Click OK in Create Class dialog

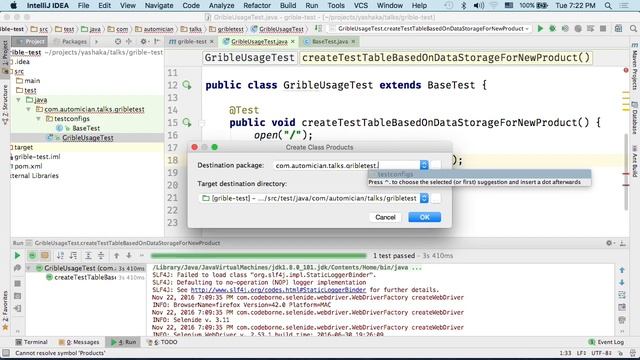tap(424, 217)
